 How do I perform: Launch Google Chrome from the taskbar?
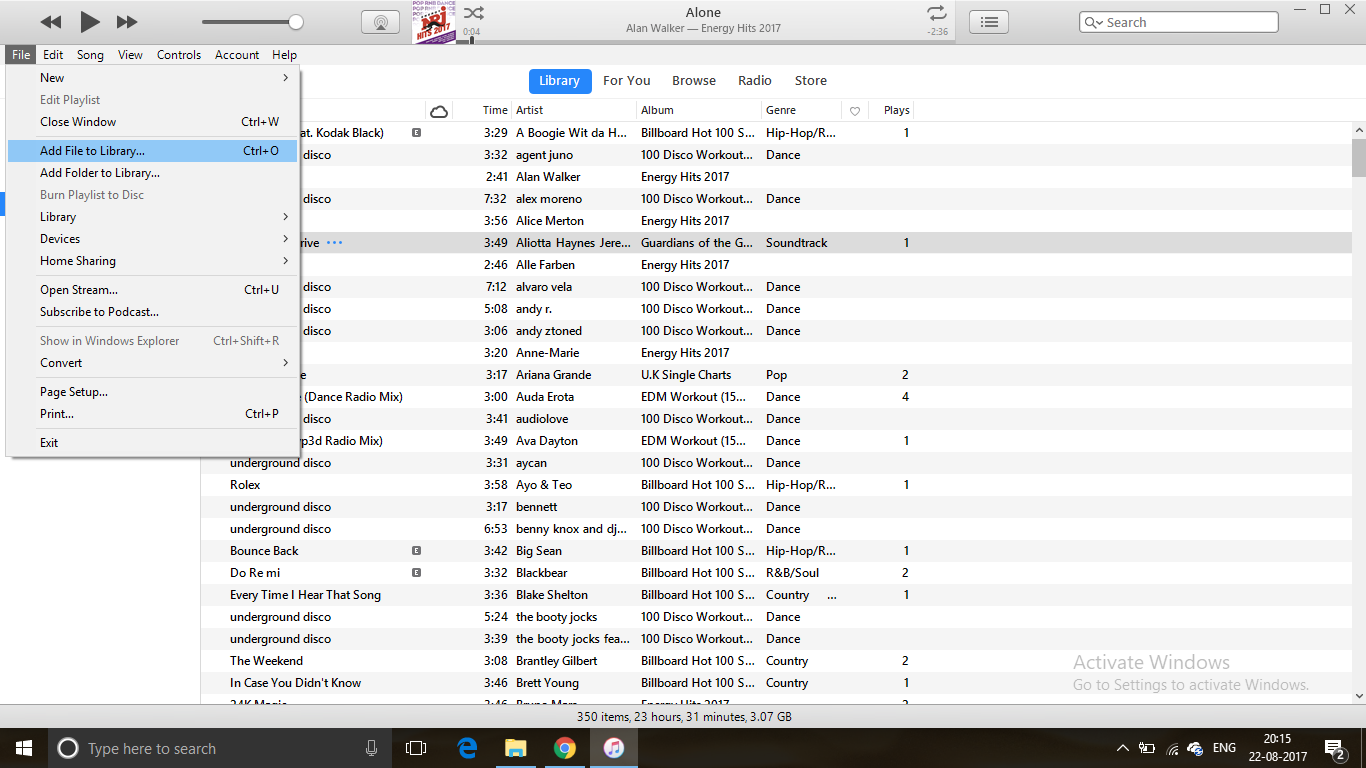click(x=565, y=748)
